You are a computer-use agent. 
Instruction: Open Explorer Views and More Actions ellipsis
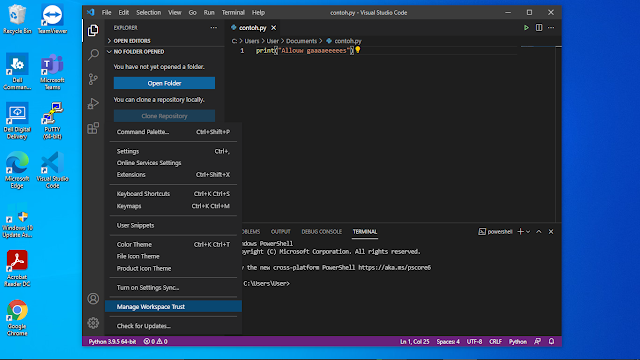[213, 27]
